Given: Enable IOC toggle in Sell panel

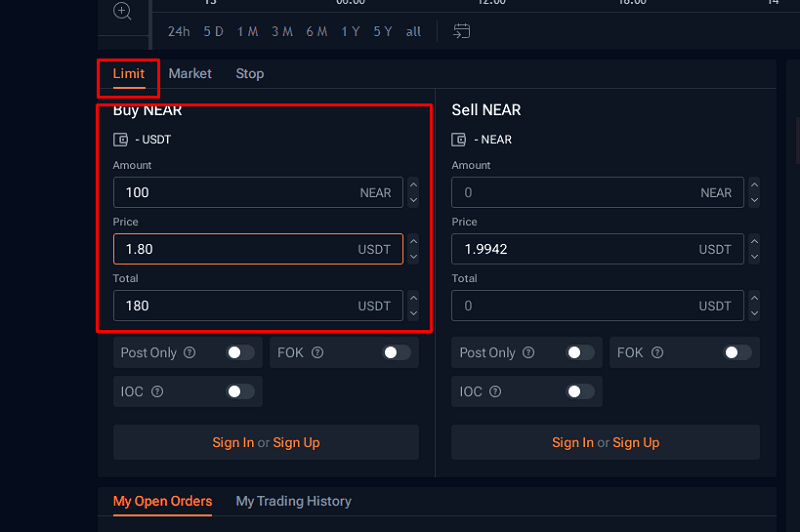Looking at the screenshot, I should (581, 392).
